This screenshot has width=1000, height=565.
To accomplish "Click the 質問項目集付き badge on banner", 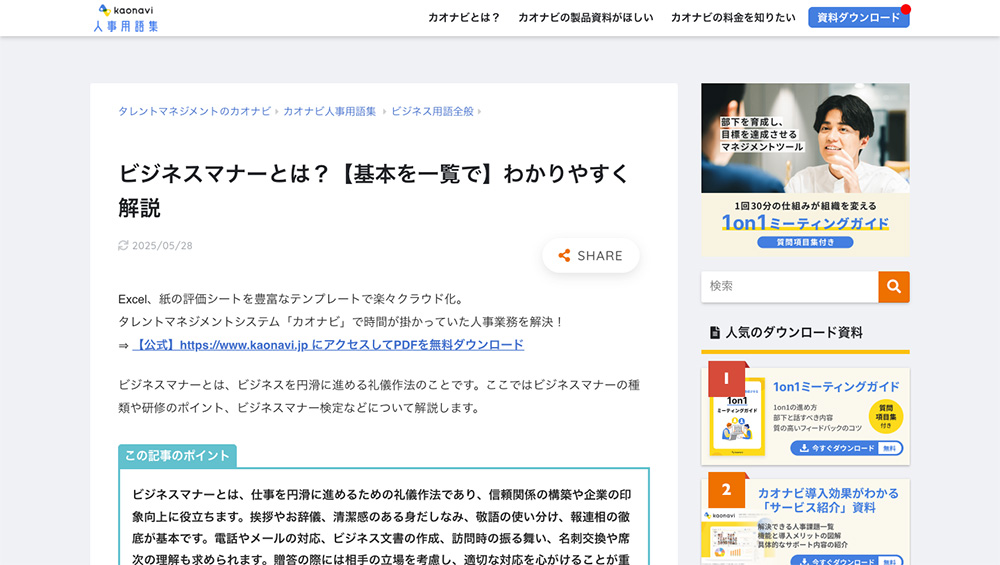I will pos(805,242).
